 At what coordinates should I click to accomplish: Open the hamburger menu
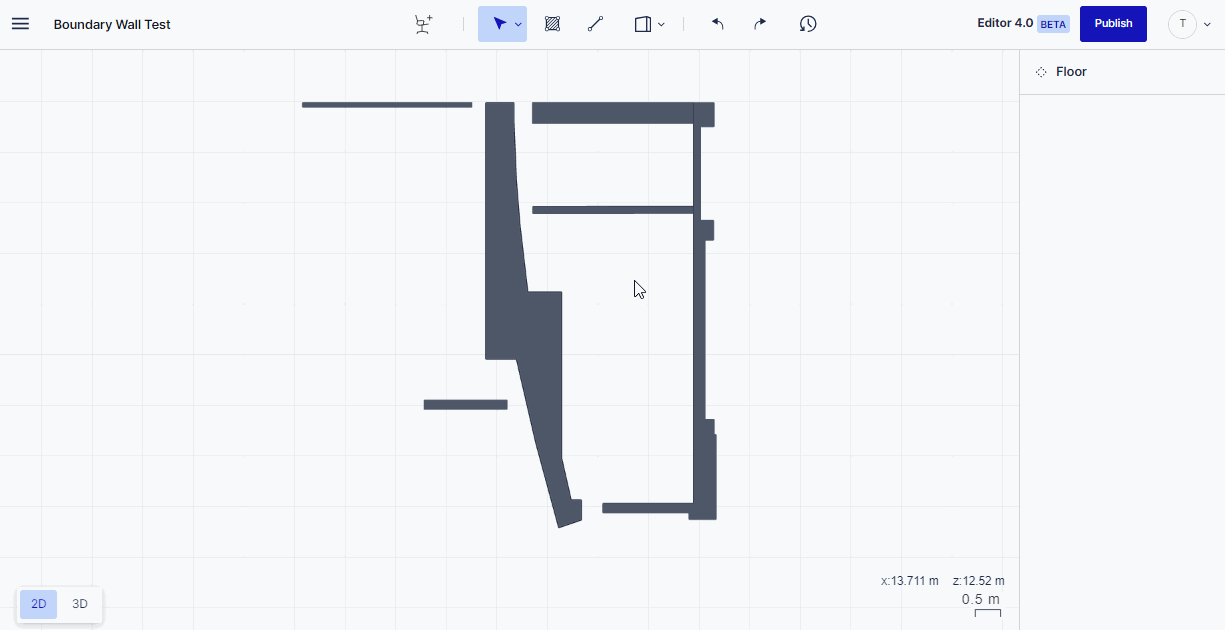click(20, 23)
